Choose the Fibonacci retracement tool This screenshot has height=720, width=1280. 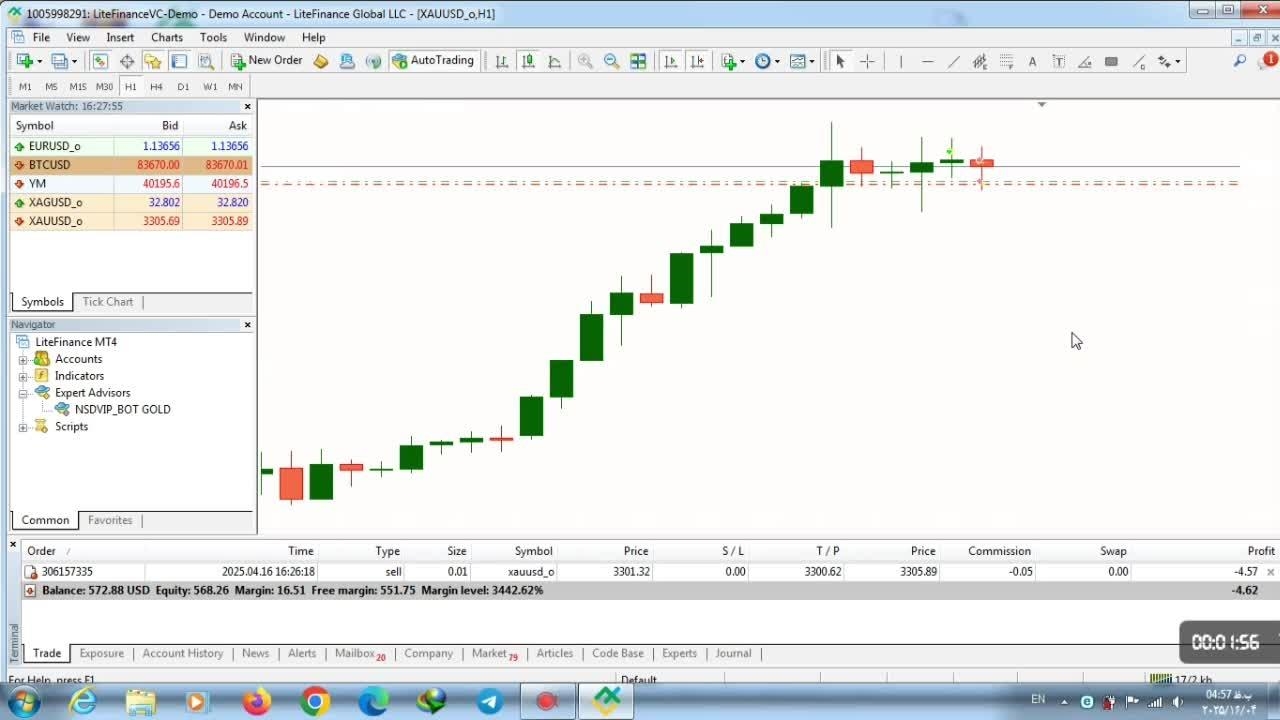[x=1006, y=61]
